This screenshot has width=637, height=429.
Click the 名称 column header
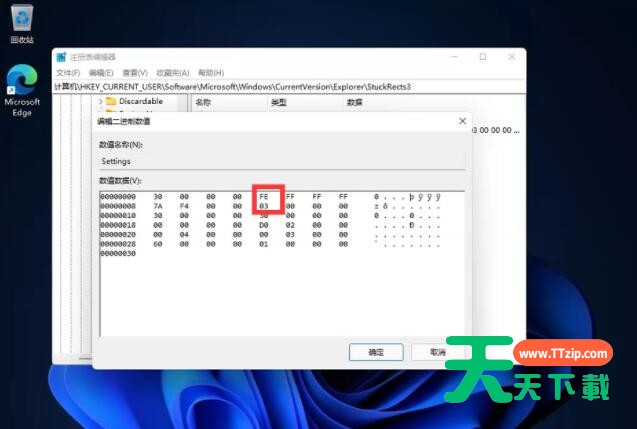click(203, 102)
